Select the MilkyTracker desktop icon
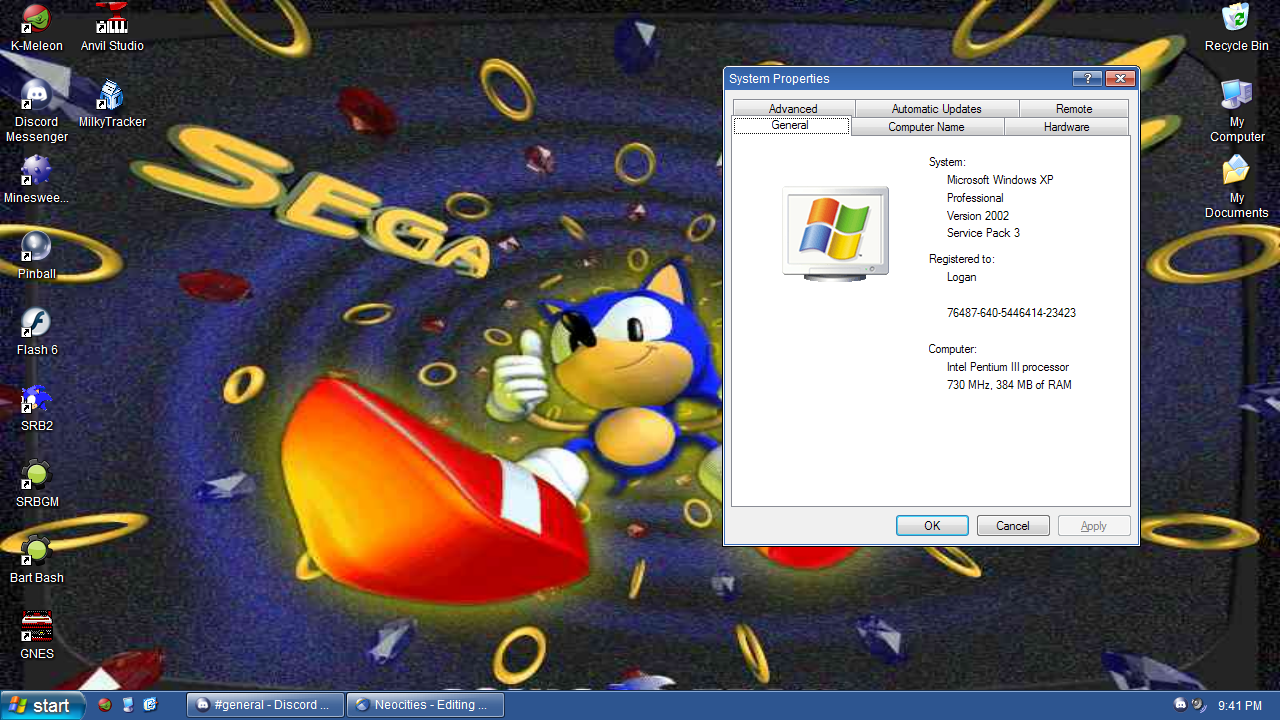Screen dimensions: 1280x720 tap(112, 96)
